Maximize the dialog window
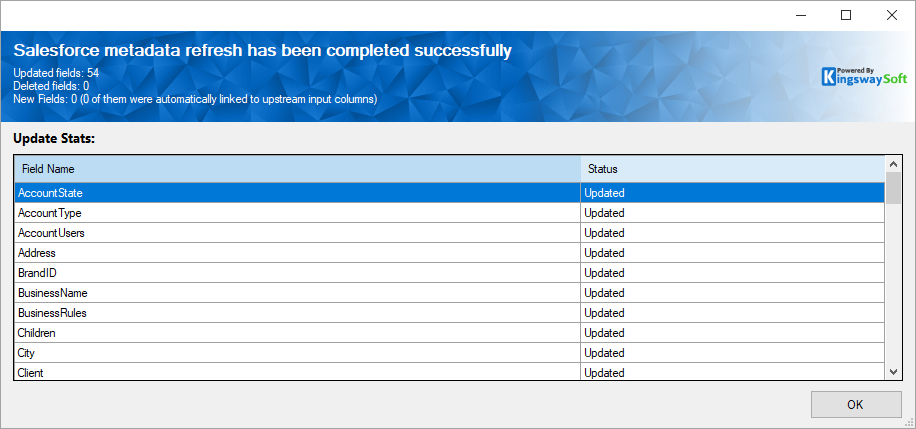The width and height of the screenshot is (916, 429). (846, 16)
